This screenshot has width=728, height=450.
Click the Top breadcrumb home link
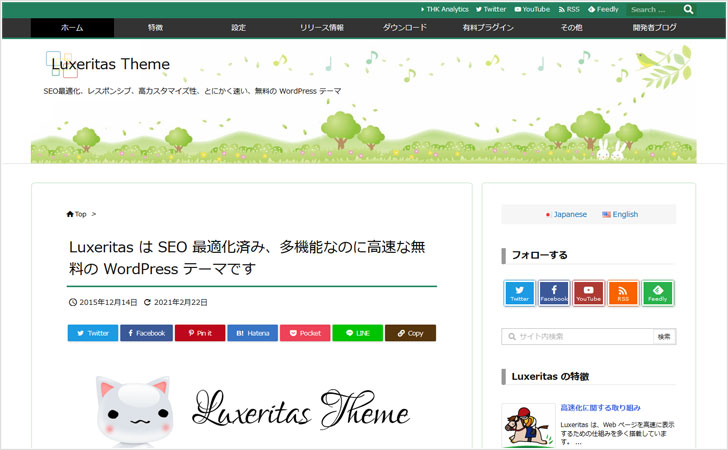[x=77, y=214]
